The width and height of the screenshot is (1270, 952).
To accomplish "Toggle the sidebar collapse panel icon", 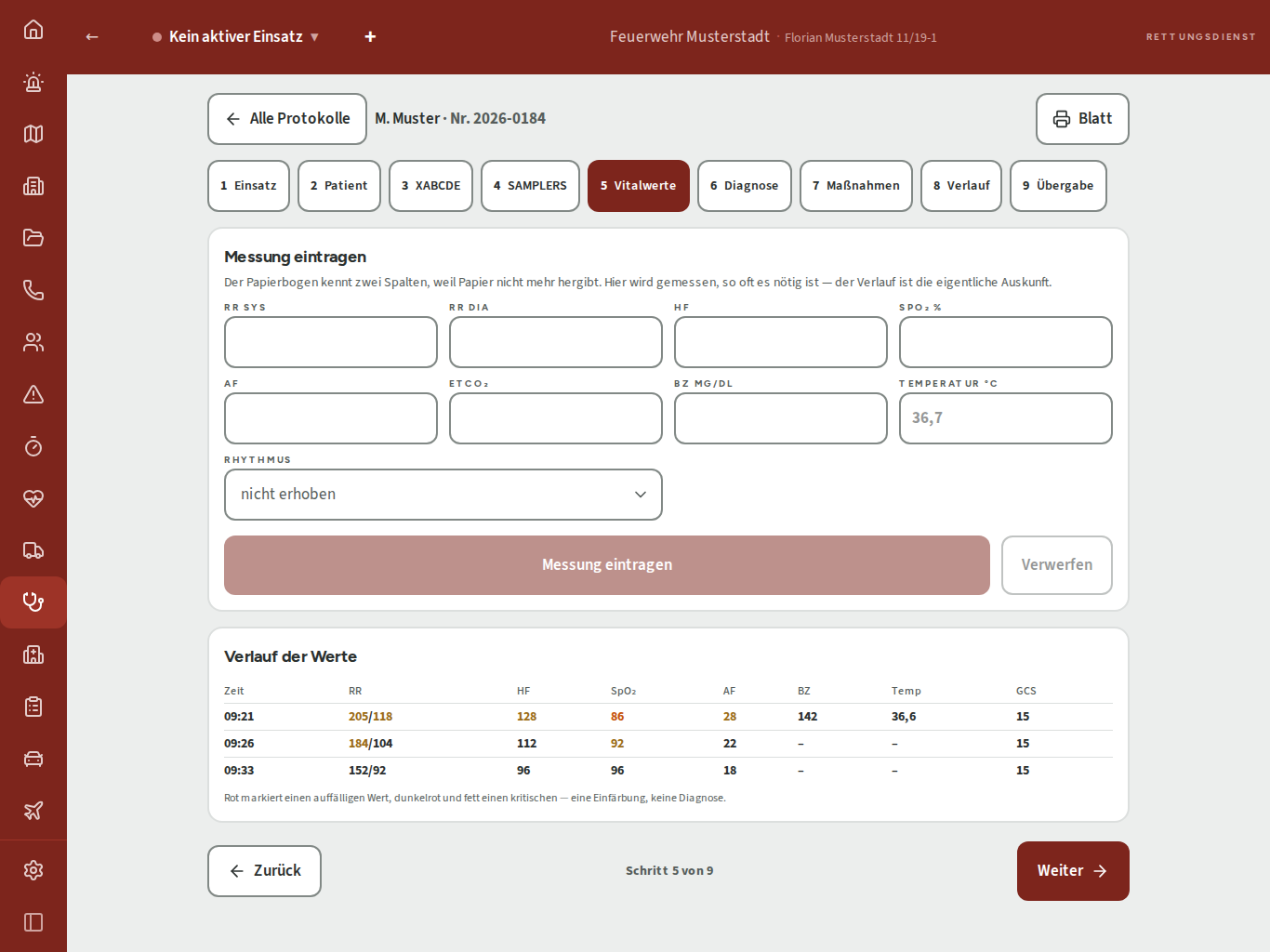I will 33,922.
